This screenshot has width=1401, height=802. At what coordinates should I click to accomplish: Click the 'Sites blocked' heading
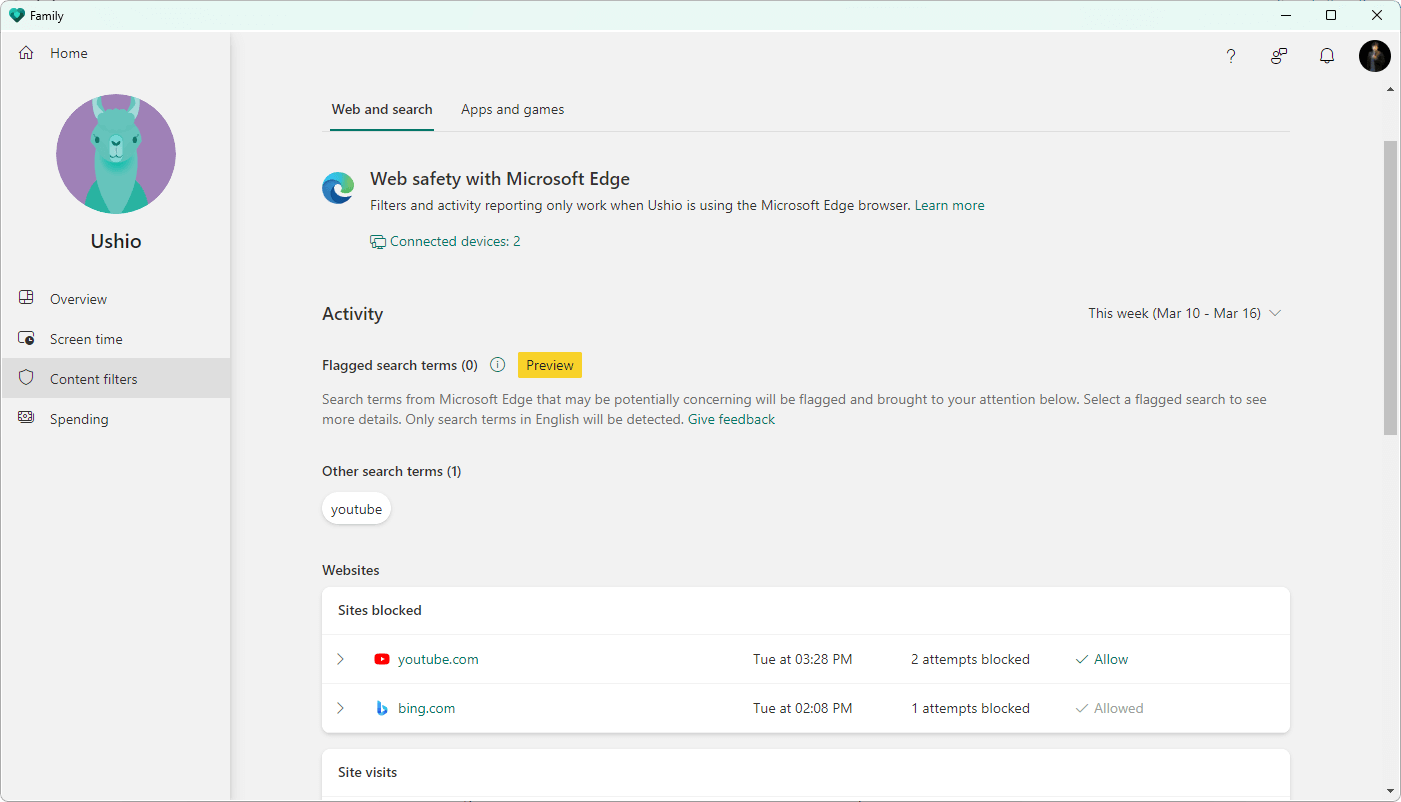point(380,611)
